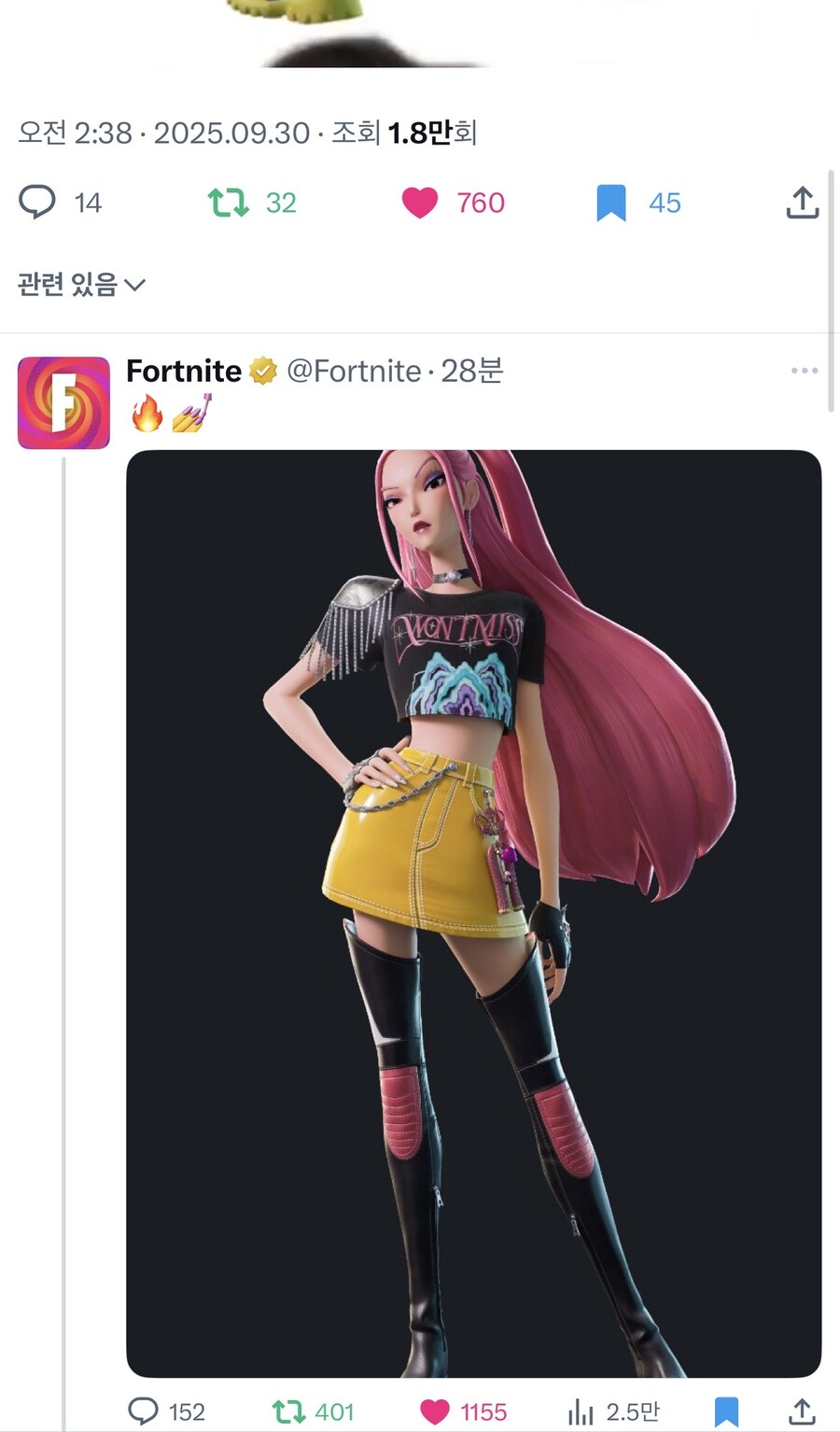Click the 조회 1.8만회 view count
This screenshot has width=840, height=1432.
click(x=404, y=133)
